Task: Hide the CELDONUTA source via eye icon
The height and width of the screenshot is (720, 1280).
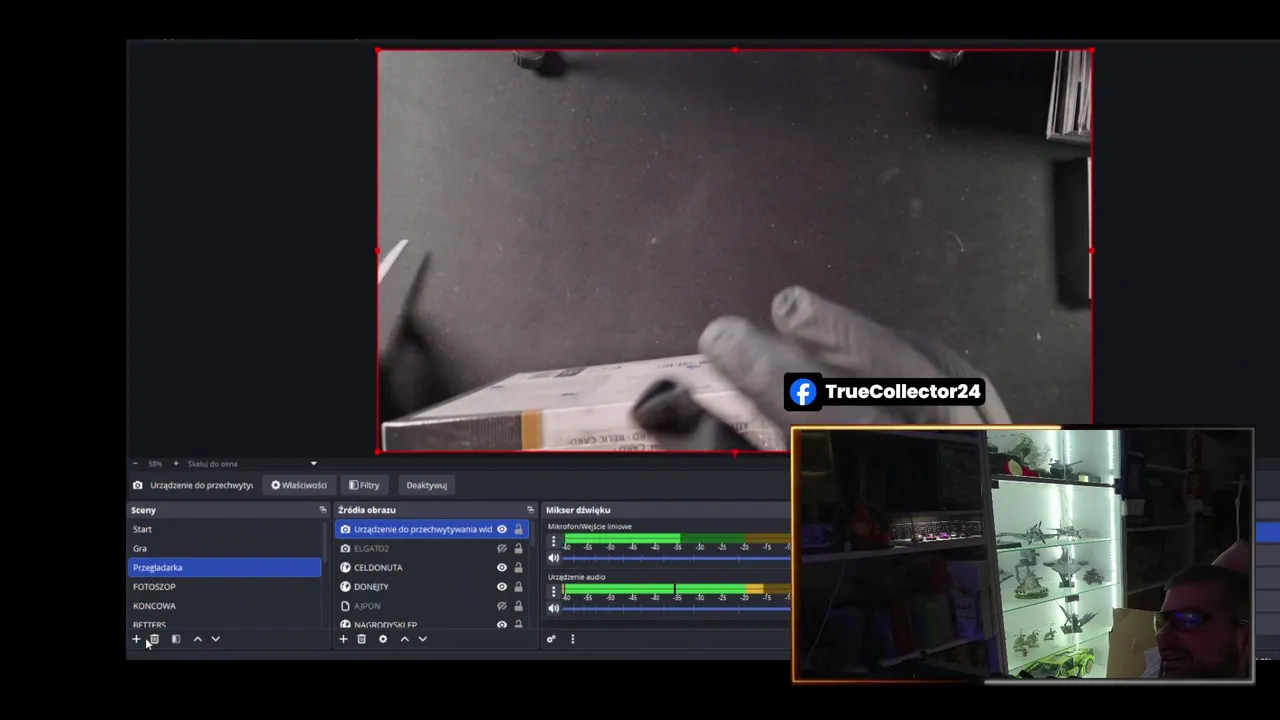Action: (x=502, y=567)
